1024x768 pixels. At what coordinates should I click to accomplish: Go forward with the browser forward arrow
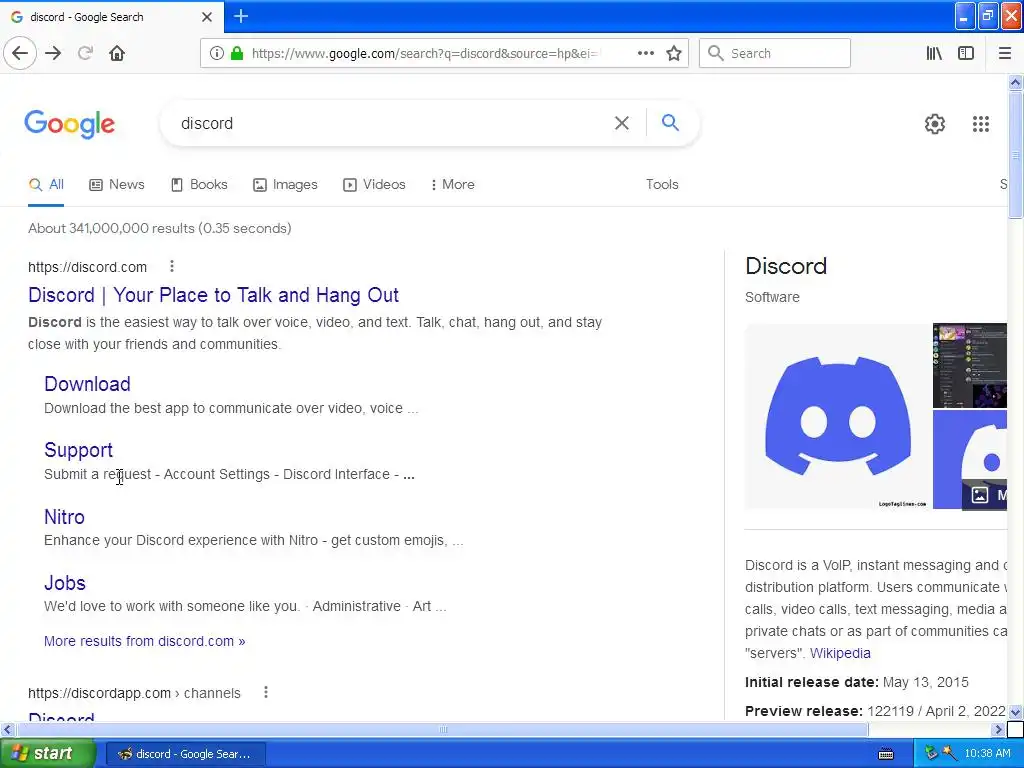[53, 53]
